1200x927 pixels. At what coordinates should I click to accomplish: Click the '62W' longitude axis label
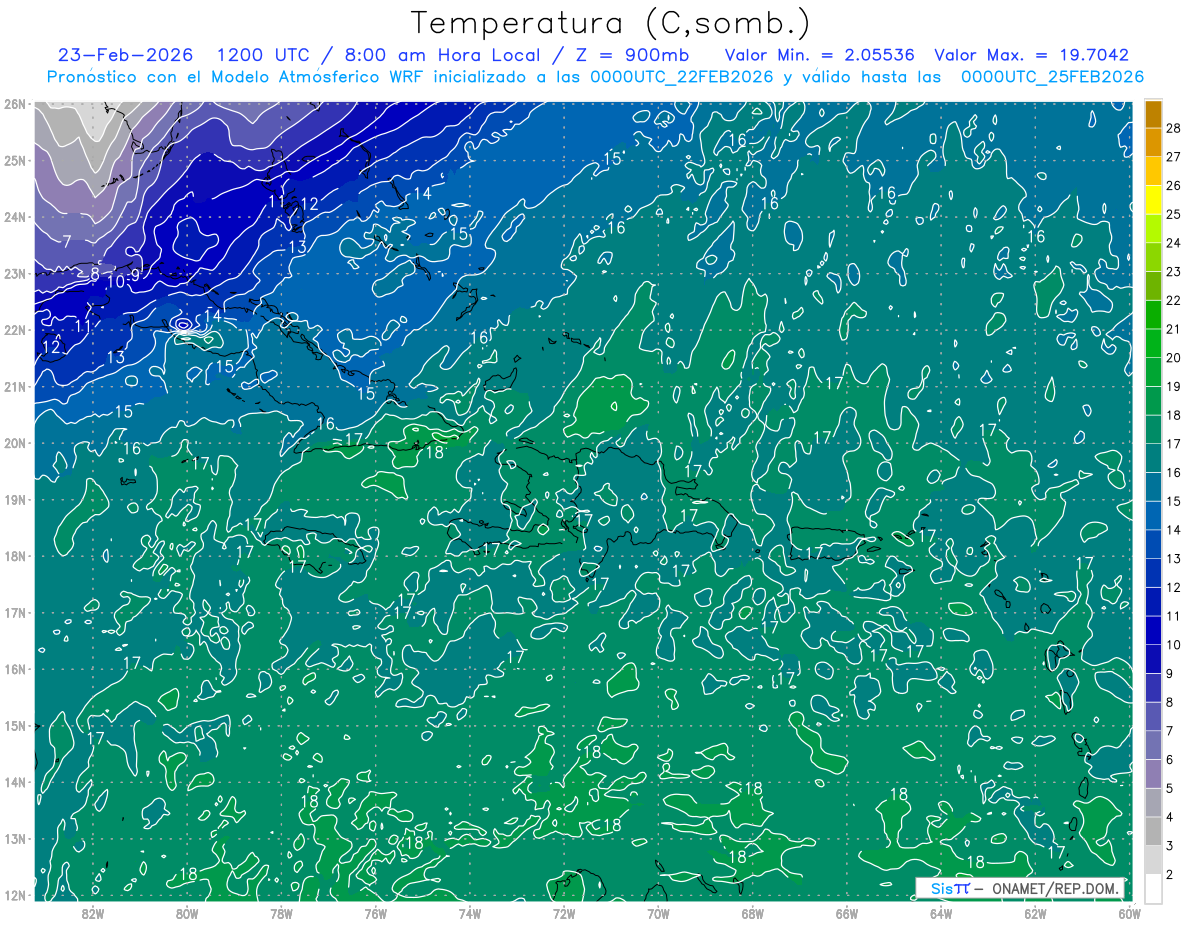tap(1035, 913)
